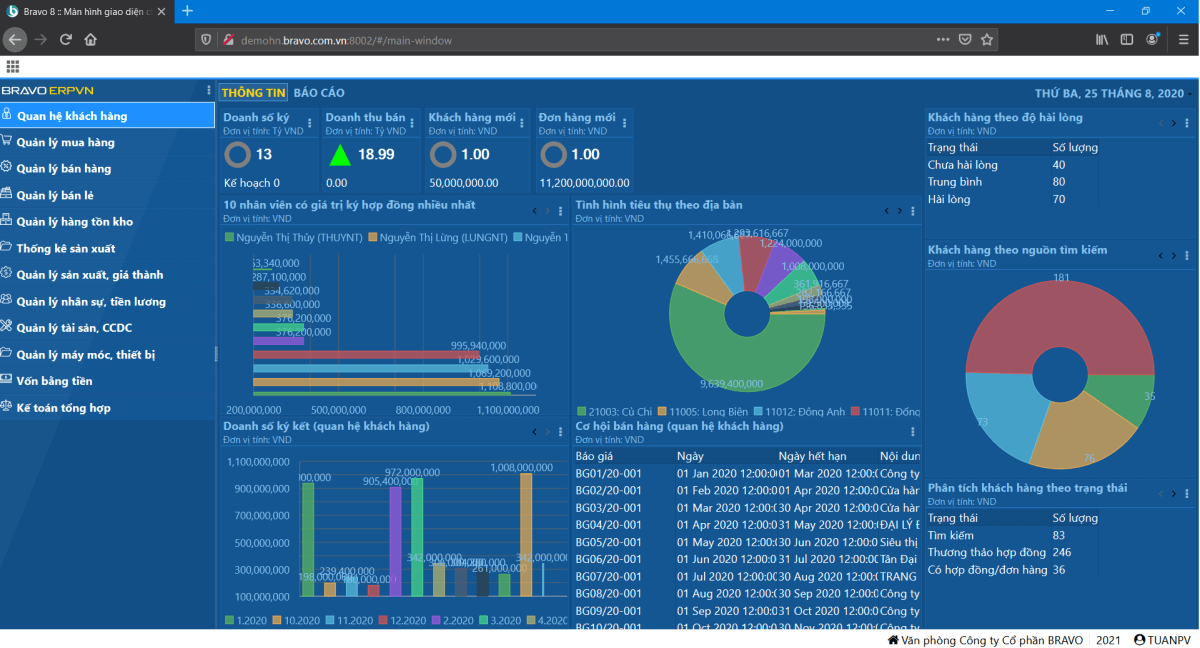
Task: Switch to the Báo cáo tab
Action: (x=319, y=93)
